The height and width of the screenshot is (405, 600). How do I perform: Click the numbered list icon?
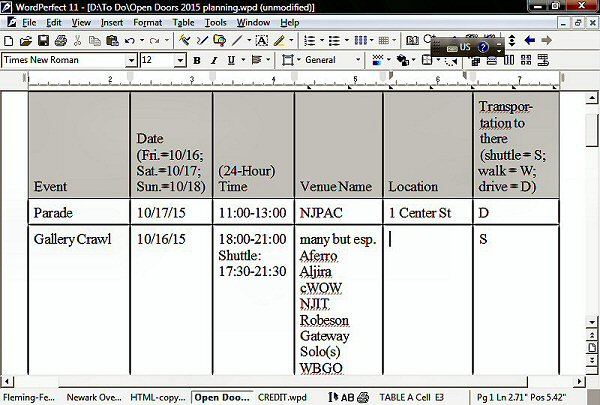[309, 41]
